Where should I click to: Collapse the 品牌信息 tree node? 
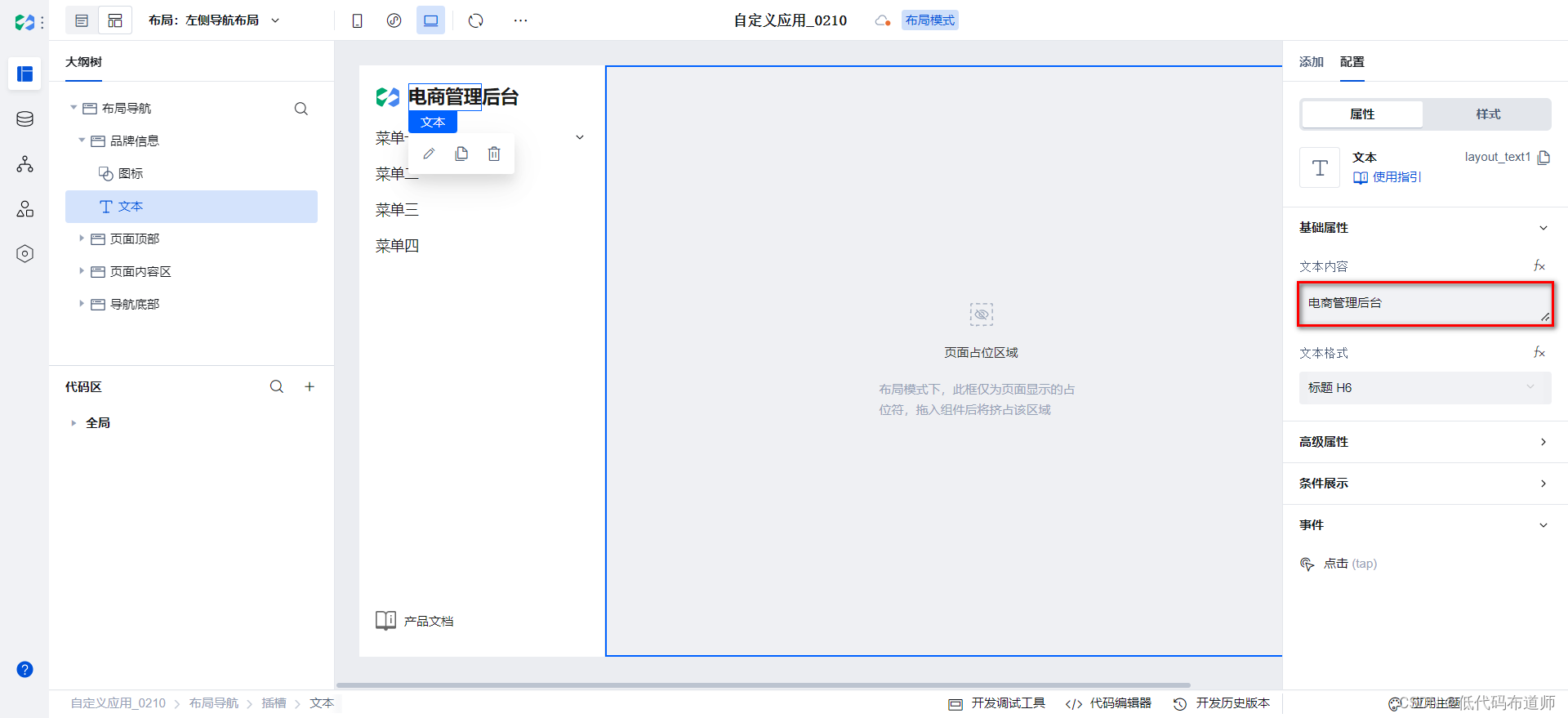(x=82, y=140)
